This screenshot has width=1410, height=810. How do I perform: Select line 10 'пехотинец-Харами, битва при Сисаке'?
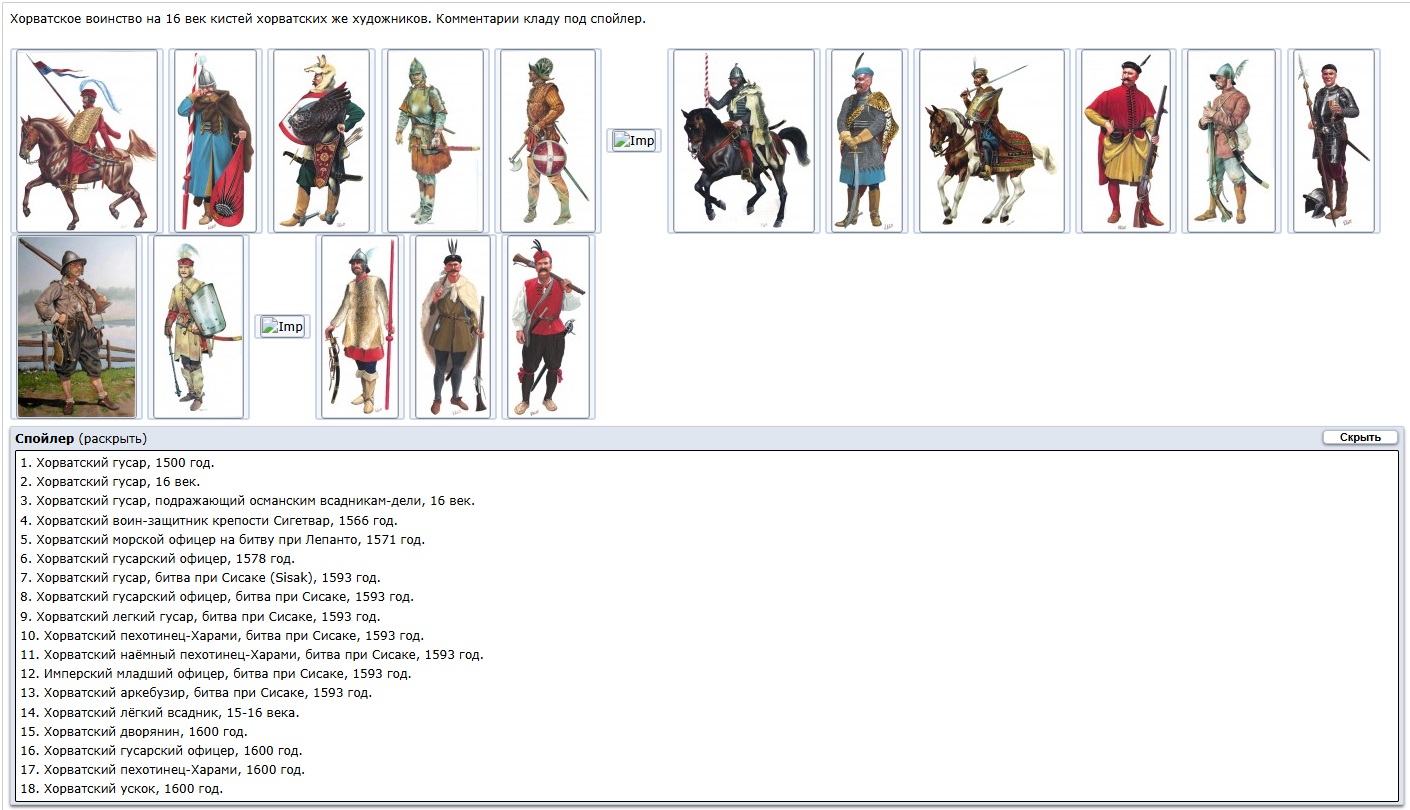point(223,635)
